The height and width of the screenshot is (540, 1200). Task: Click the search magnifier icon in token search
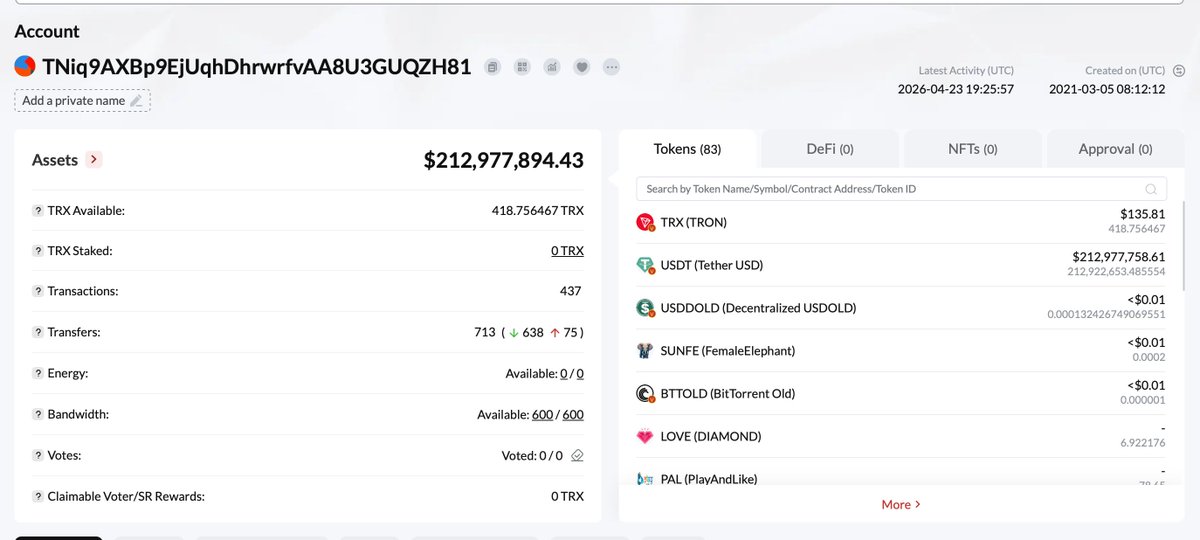(x=1152, y=189)
